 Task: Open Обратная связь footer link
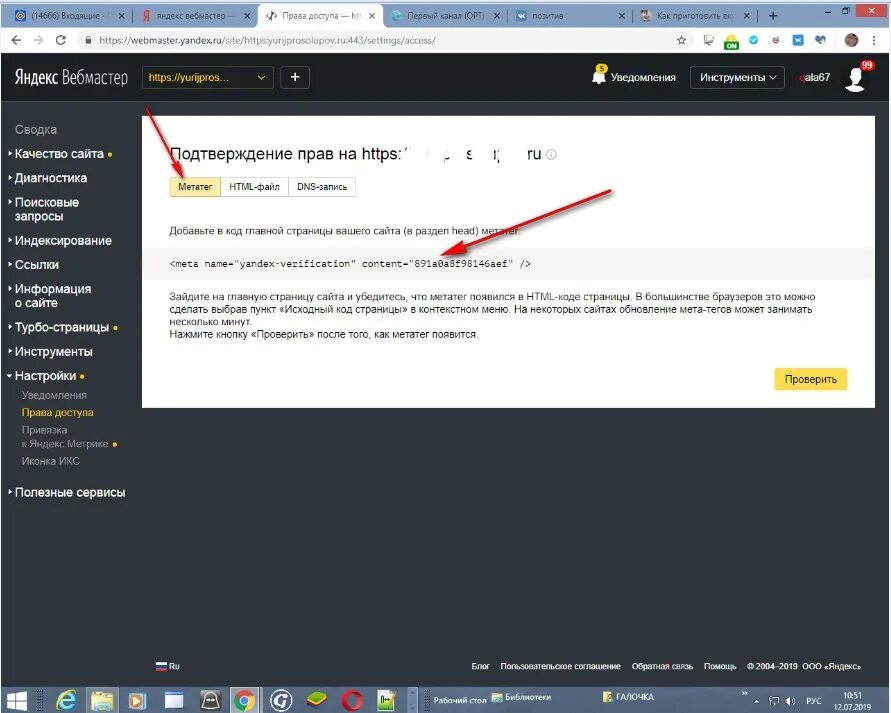click(x=662, y=666)
